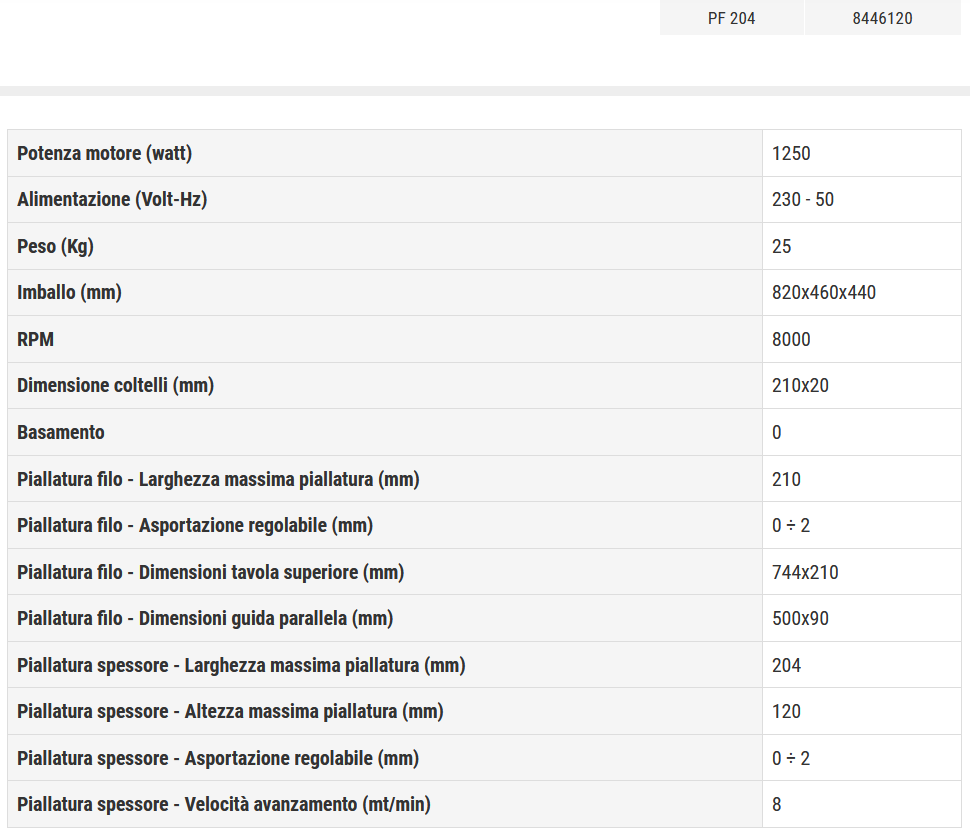Click the 210x20 knife dimension value
Image resolution: width=970 pixels, height=835 pixels.
tap(800, 385)
